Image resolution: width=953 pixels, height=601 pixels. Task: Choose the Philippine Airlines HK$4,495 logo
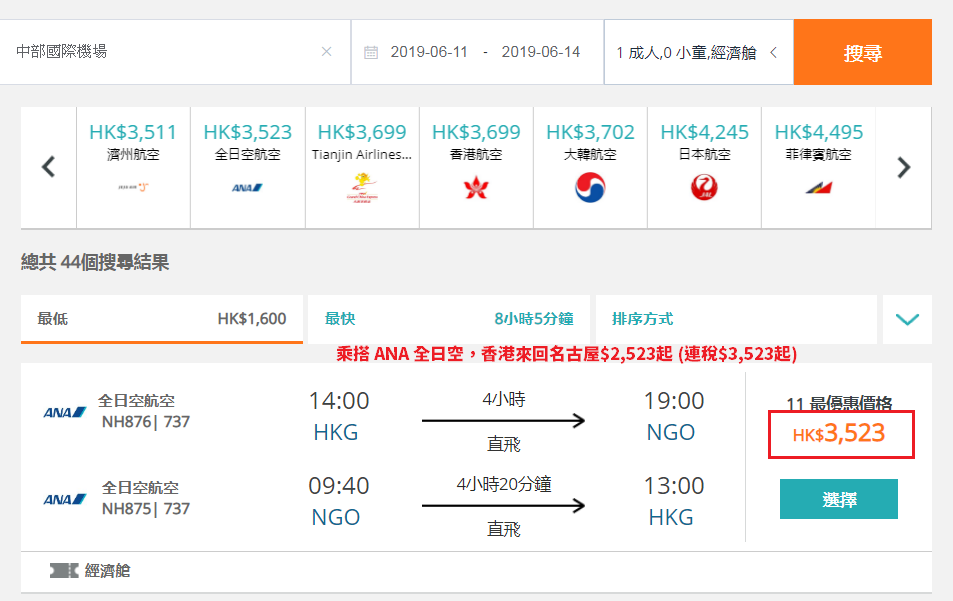(x=819, y=188)
